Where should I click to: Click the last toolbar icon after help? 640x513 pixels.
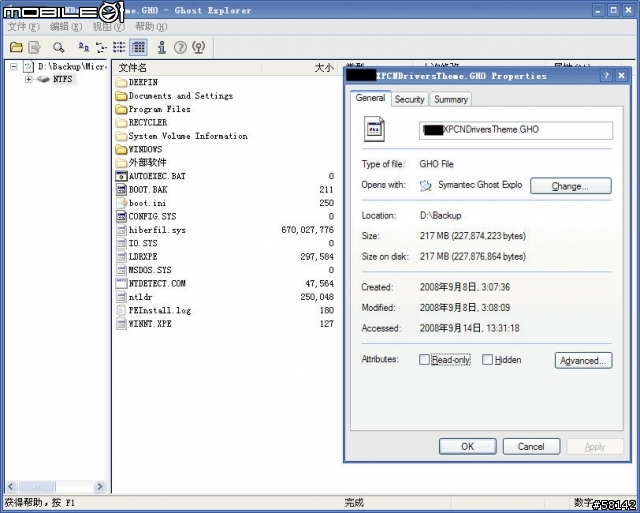(x=199, y=47)
